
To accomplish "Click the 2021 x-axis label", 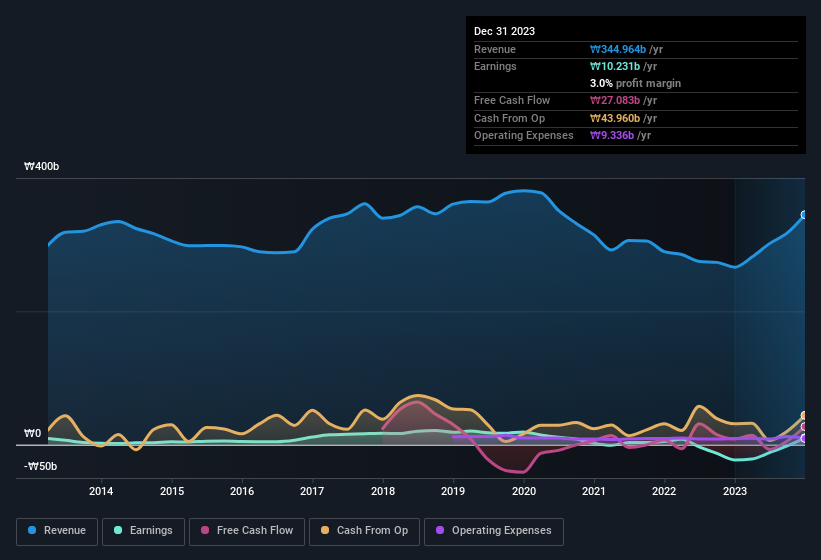I will pos(594,491).
